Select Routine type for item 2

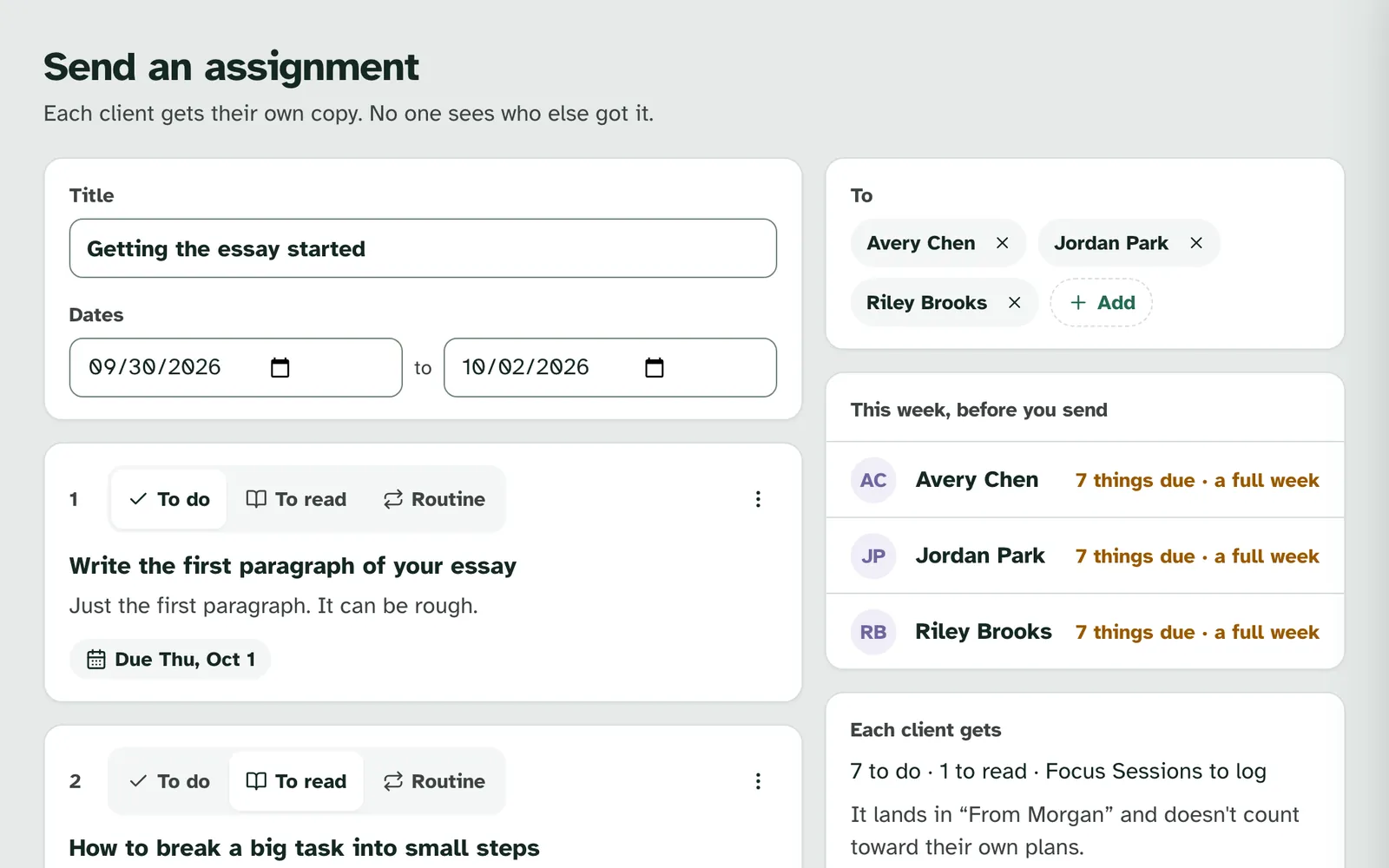coord(434,781)
